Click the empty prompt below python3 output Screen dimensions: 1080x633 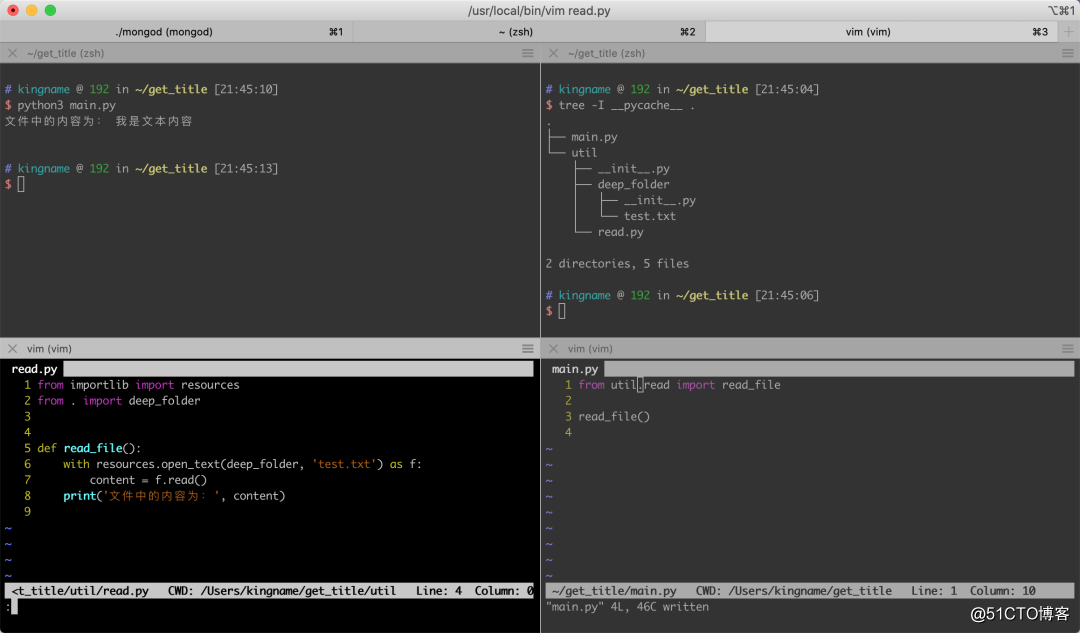[21, 185]
